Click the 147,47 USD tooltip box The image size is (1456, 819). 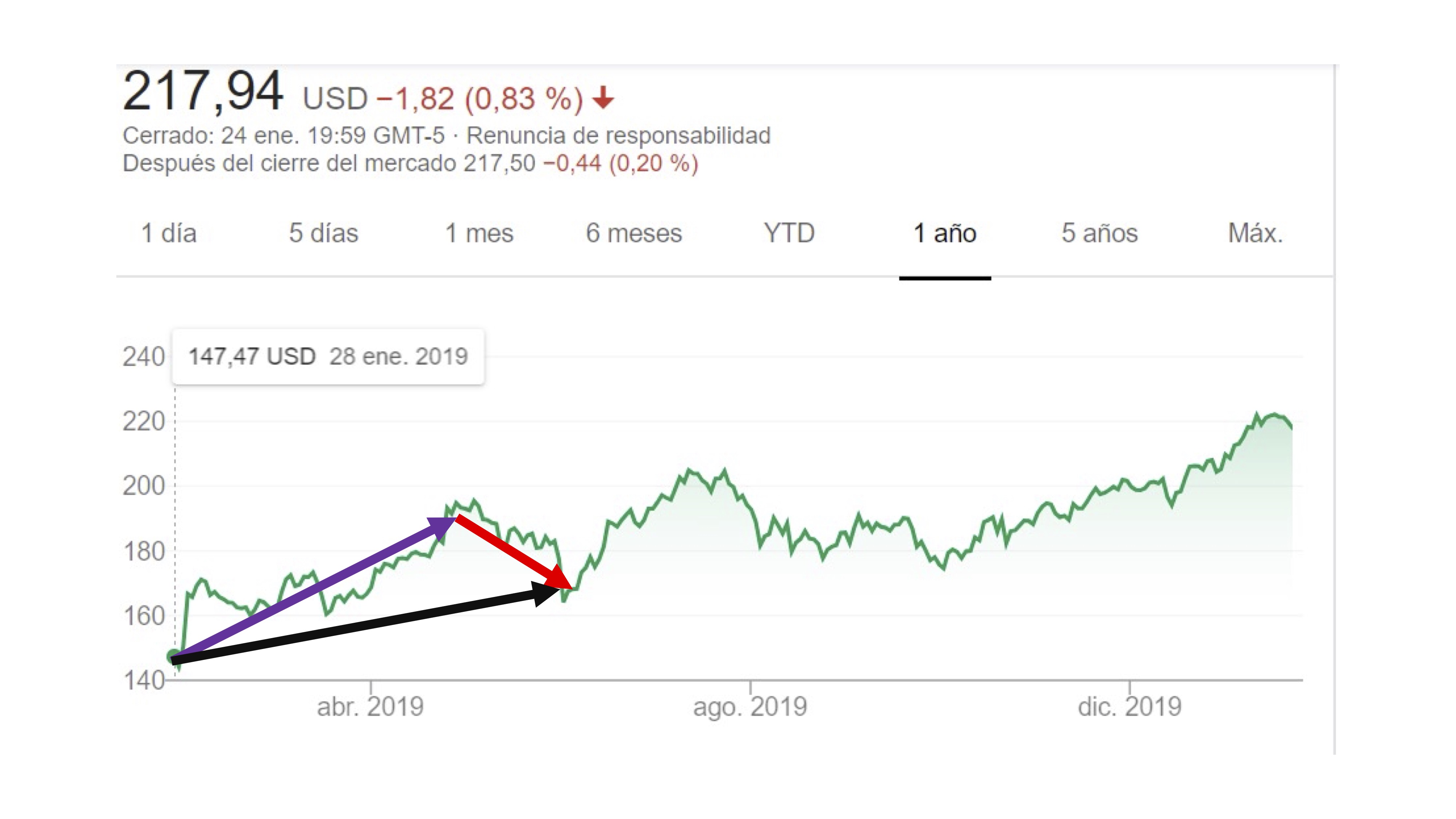(x=328, y=357)
